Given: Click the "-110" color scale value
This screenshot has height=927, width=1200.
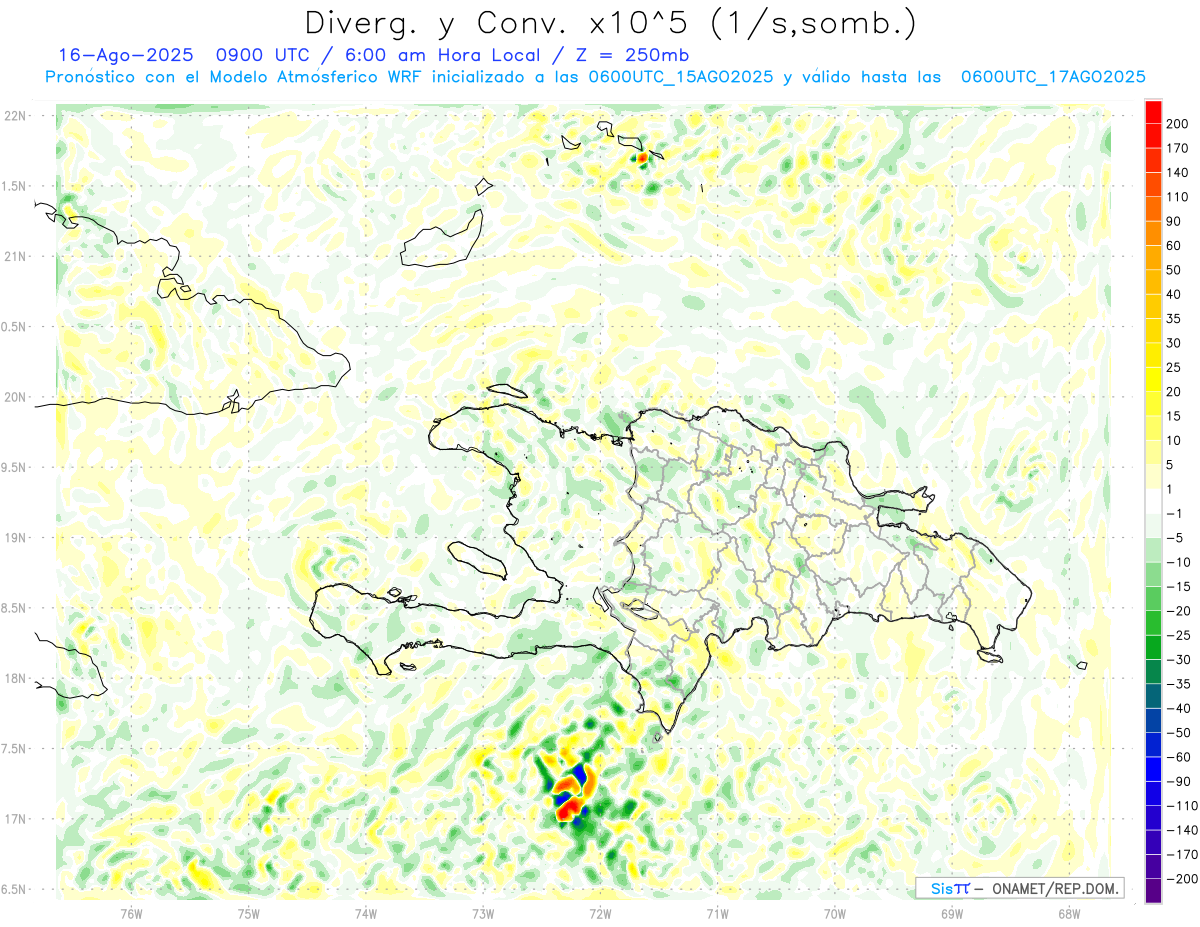Looking at the screenshot, I should (1182, 806).
